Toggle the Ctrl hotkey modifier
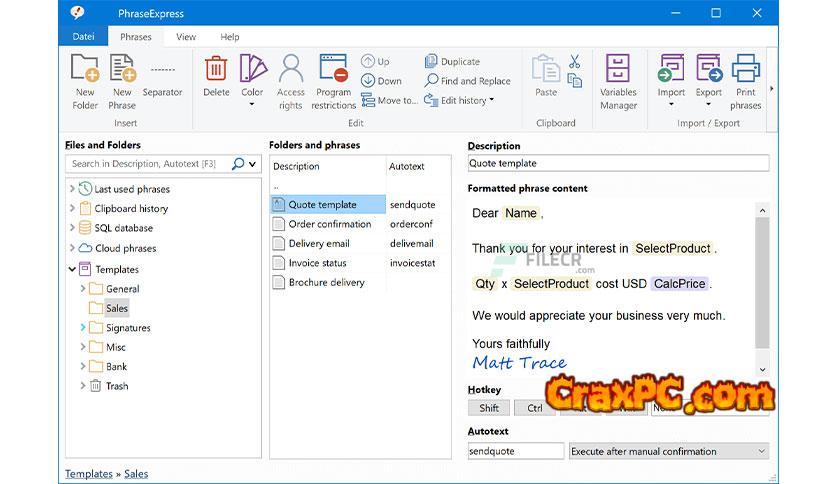 (x=534, y=408)
